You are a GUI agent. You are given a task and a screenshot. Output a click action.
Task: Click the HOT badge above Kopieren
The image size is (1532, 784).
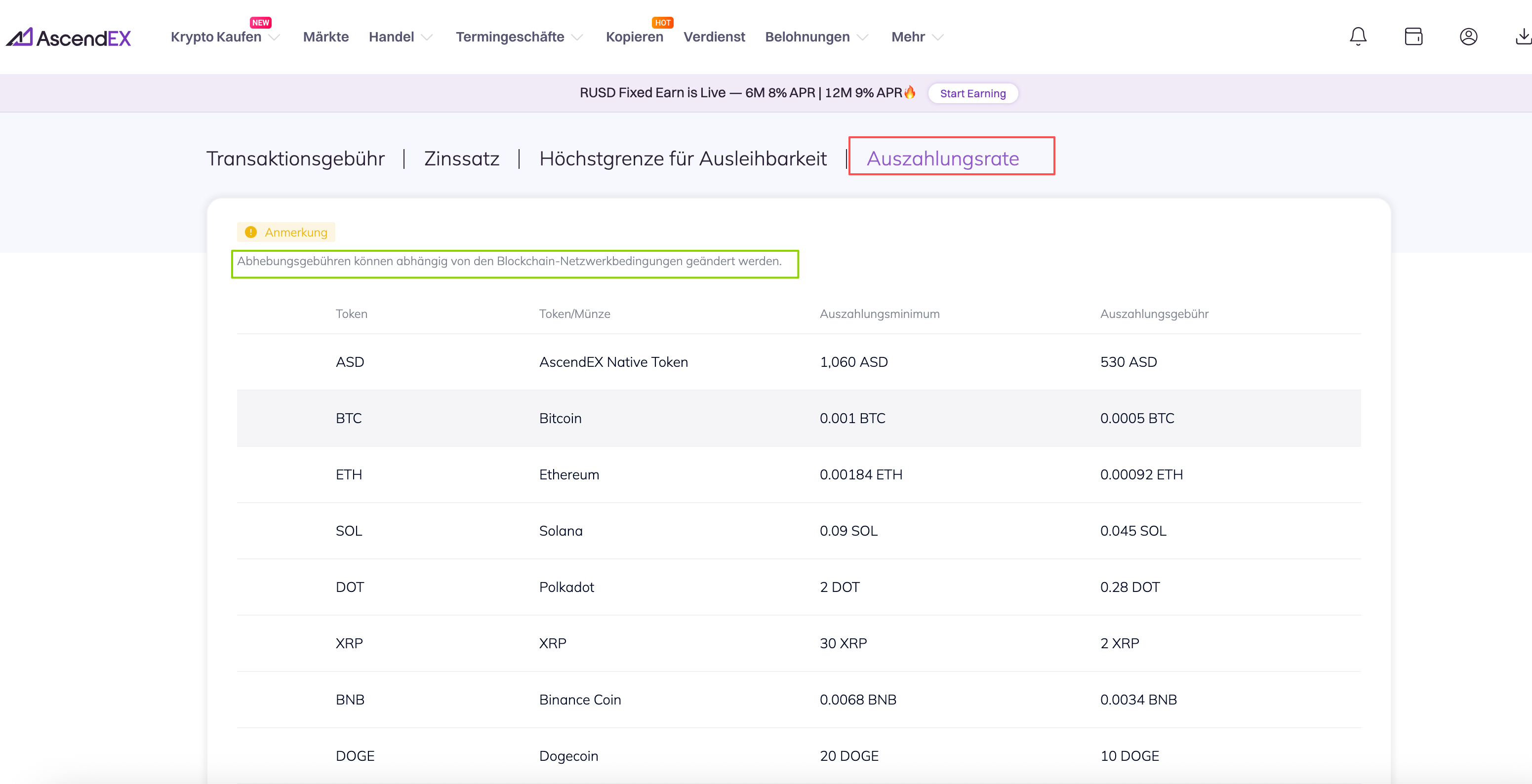(662, 23)
